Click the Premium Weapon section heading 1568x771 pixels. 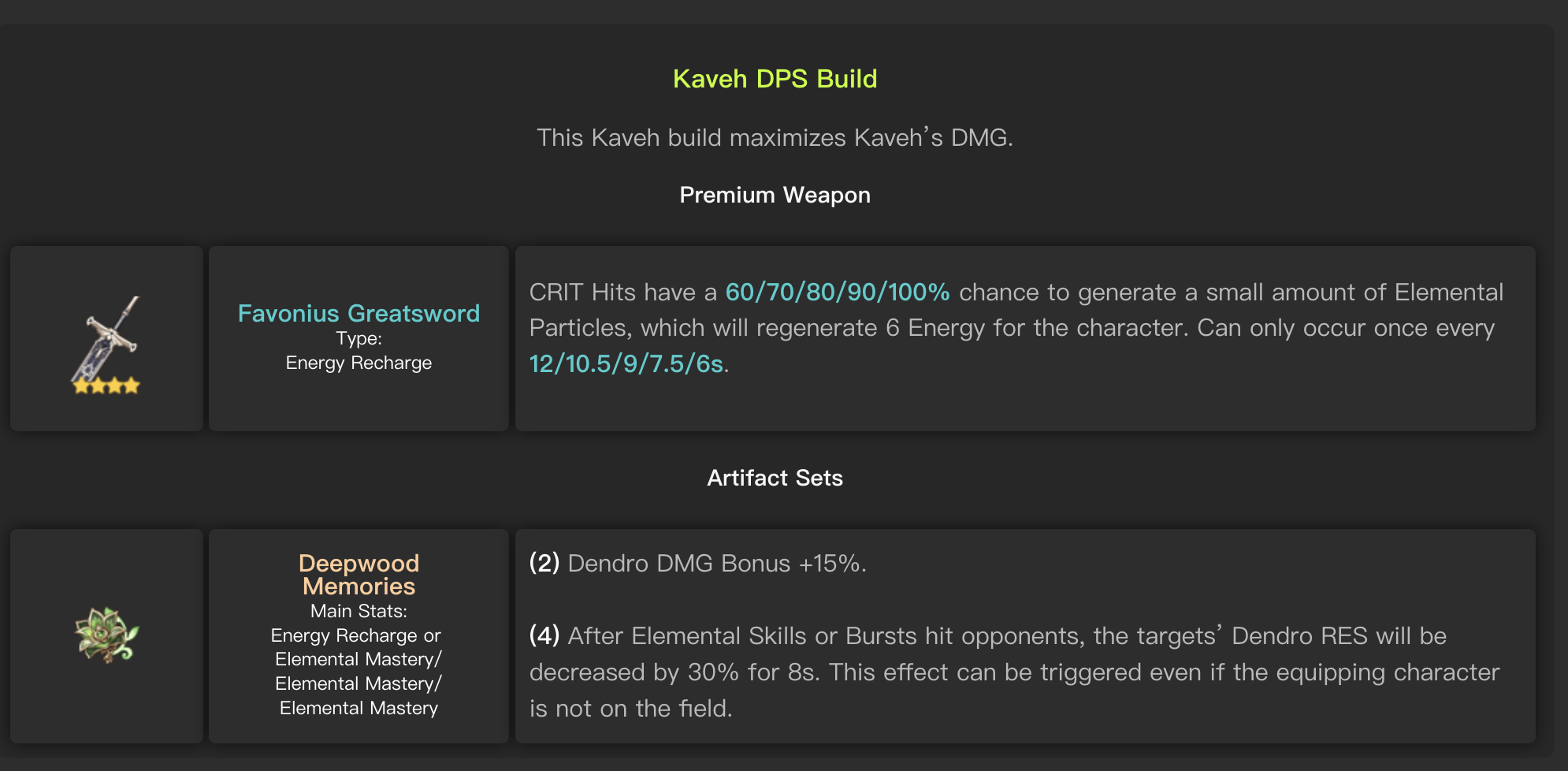pos(775,195)
